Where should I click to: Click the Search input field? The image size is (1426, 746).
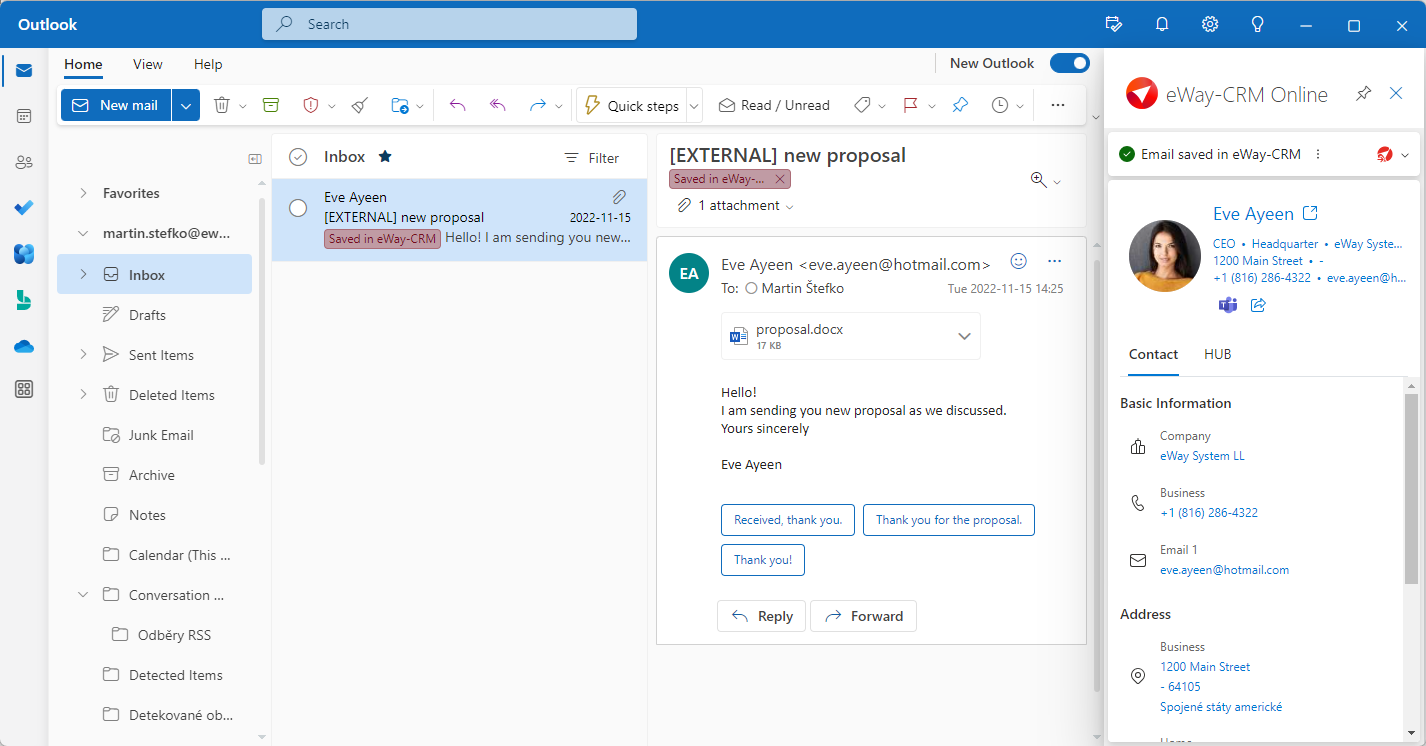click(449, 24)
